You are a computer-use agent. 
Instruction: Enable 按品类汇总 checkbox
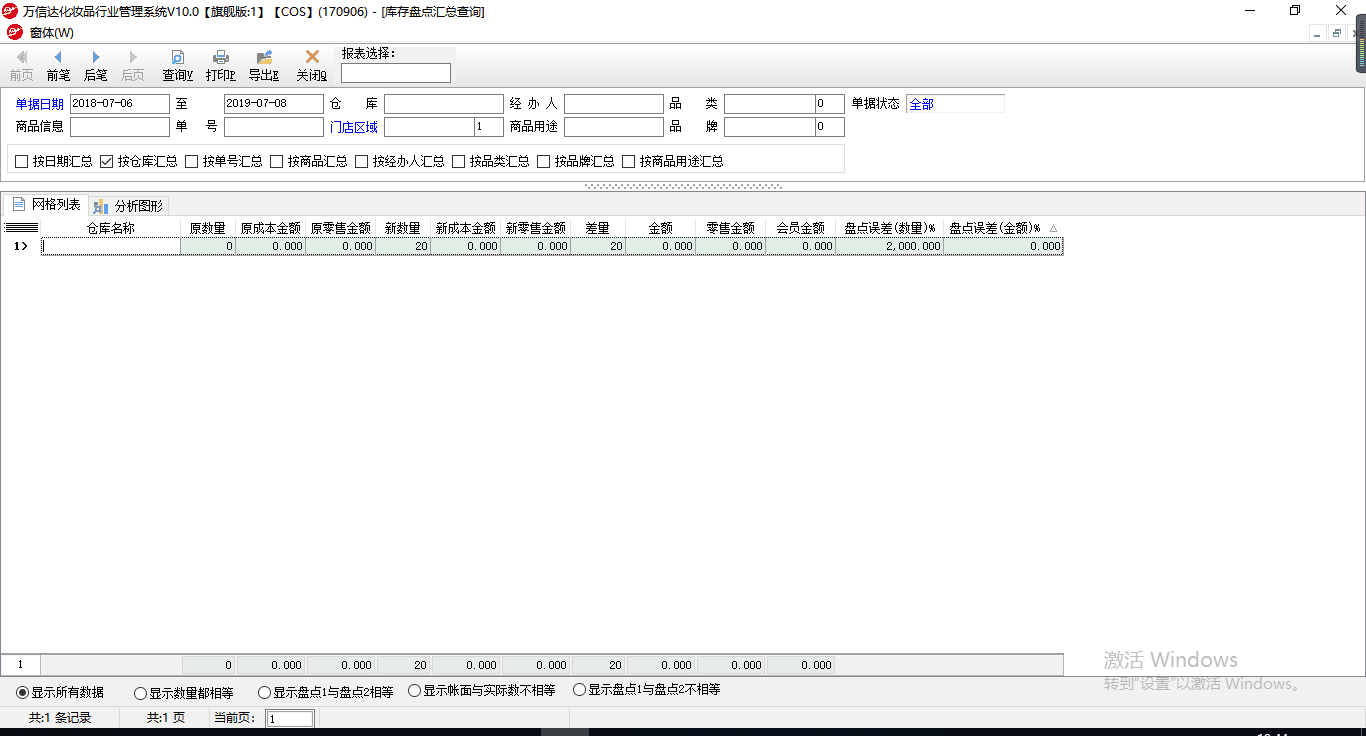459,161
